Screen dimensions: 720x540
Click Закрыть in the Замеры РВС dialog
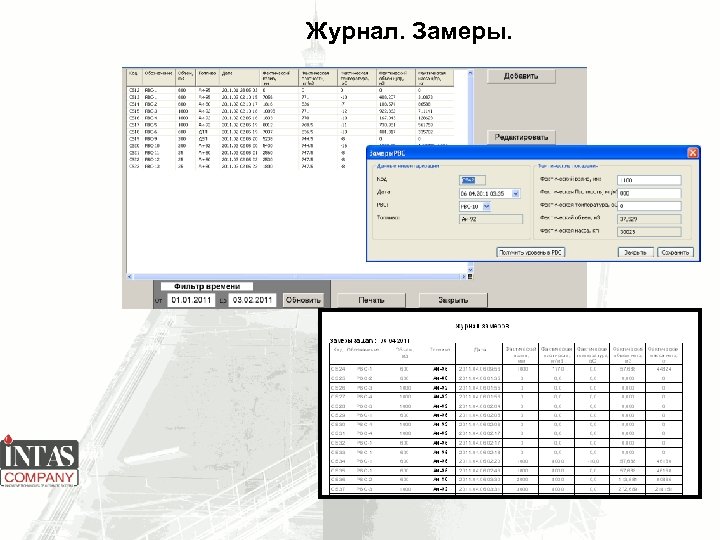click(636, 252)
